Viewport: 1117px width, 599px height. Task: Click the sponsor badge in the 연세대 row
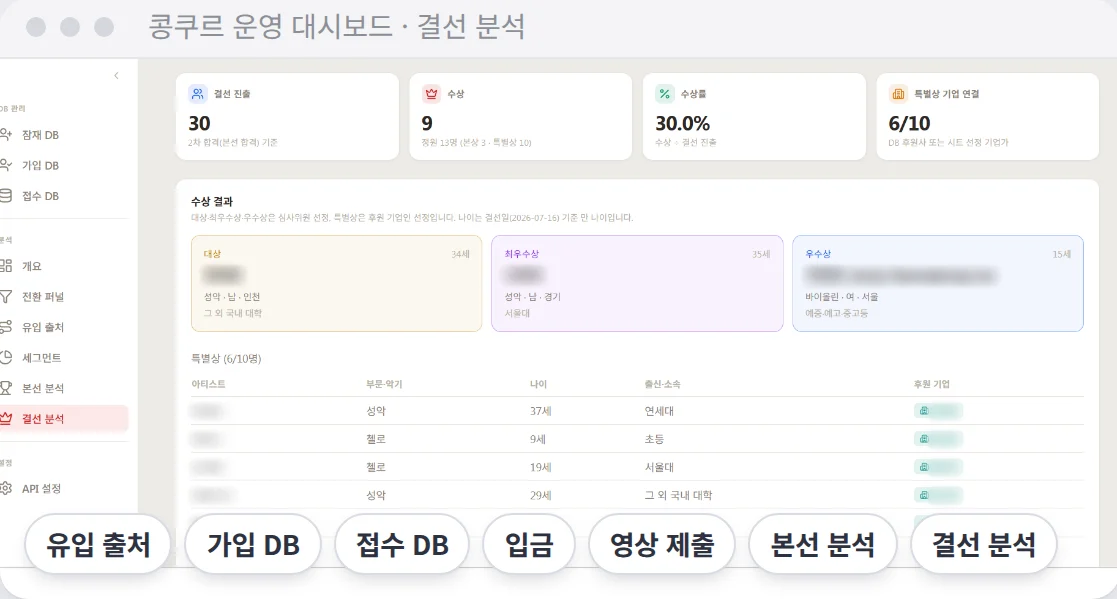point(938,411)
